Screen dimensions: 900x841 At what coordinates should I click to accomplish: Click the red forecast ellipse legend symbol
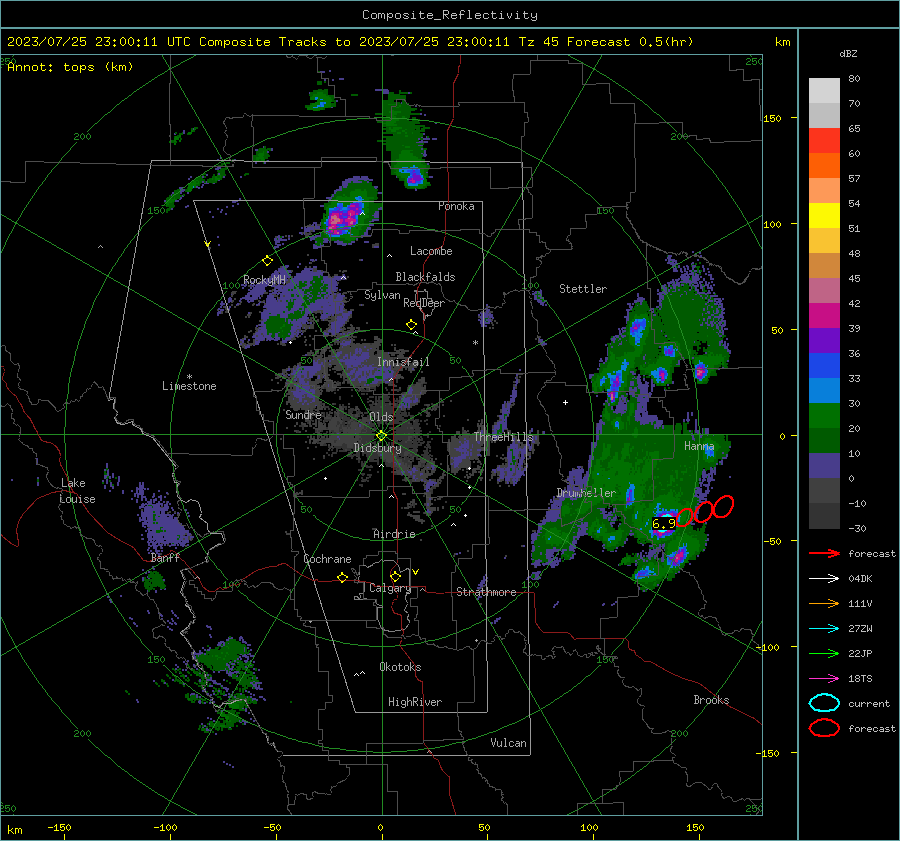pyautogui.click(x=824, y=728)
